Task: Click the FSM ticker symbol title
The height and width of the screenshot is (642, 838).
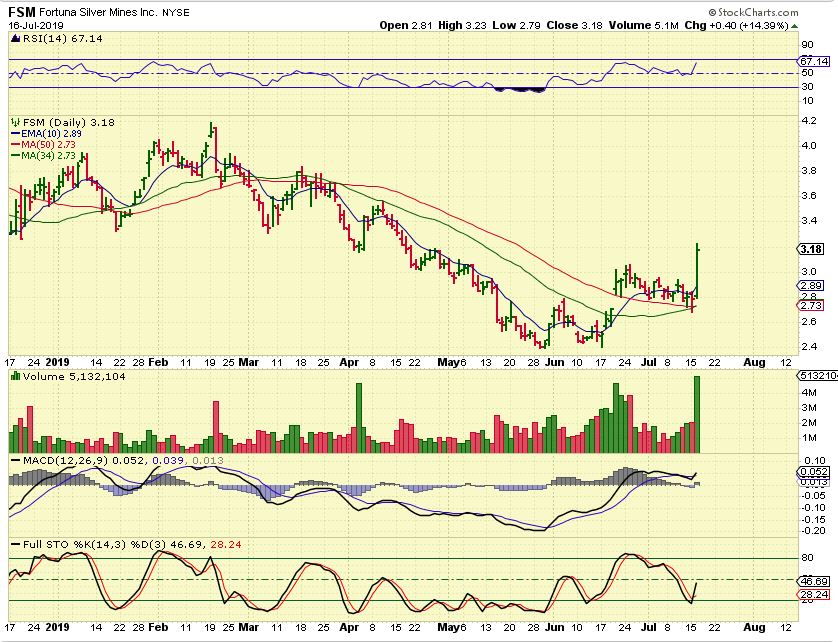Action: (24, 12)
